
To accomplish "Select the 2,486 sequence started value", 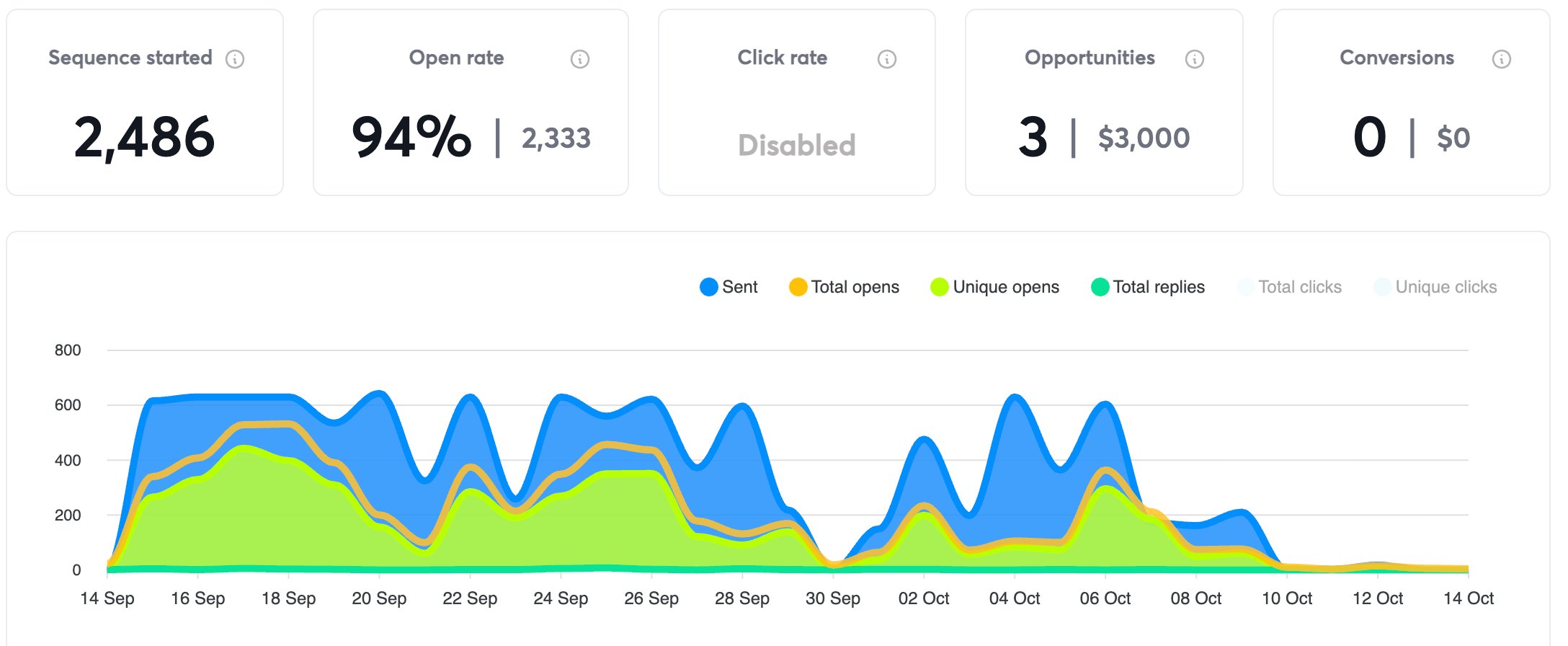I will 145,138.
